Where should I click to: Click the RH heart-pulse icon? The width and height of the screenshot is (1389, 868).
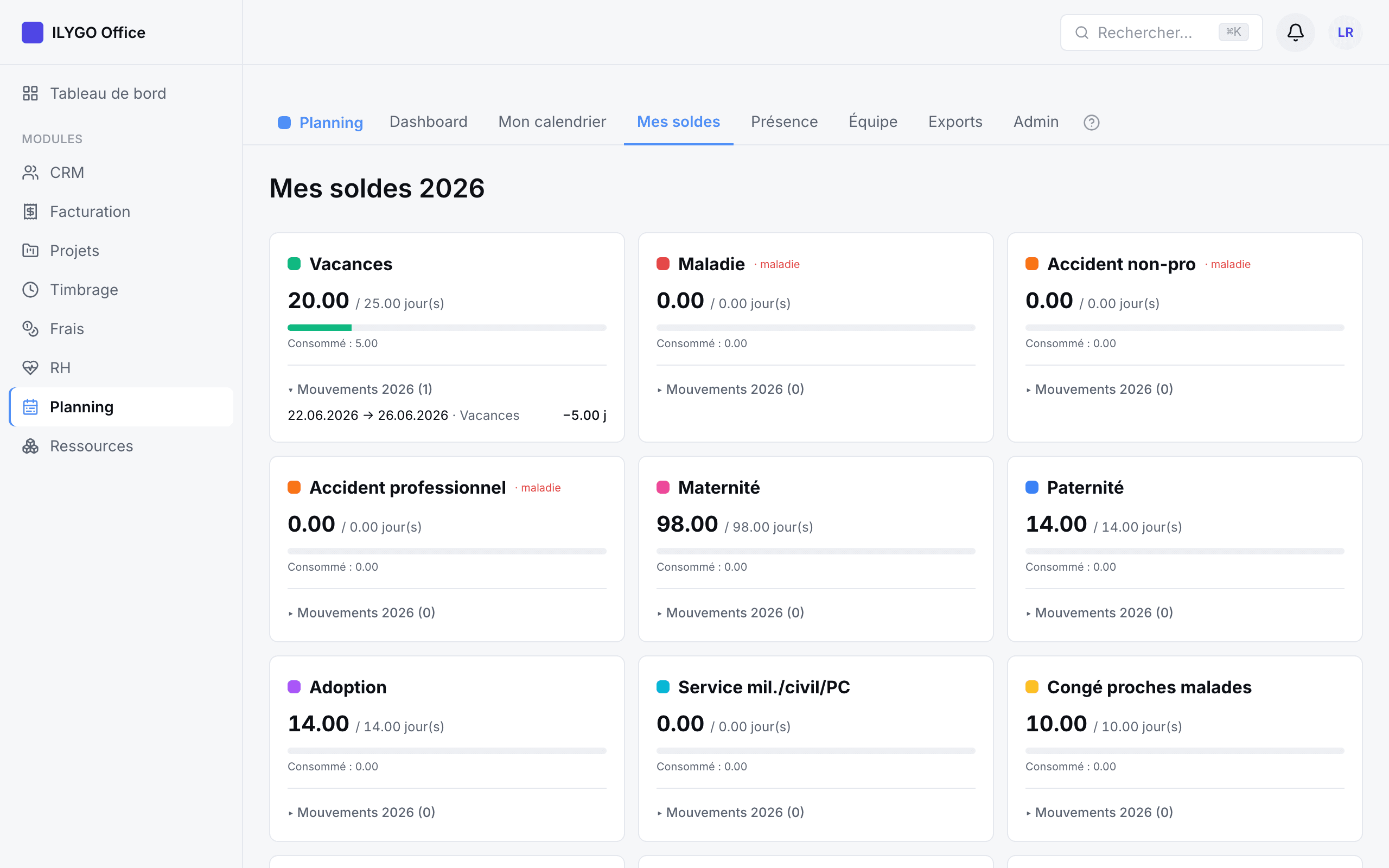pos(30,368)
